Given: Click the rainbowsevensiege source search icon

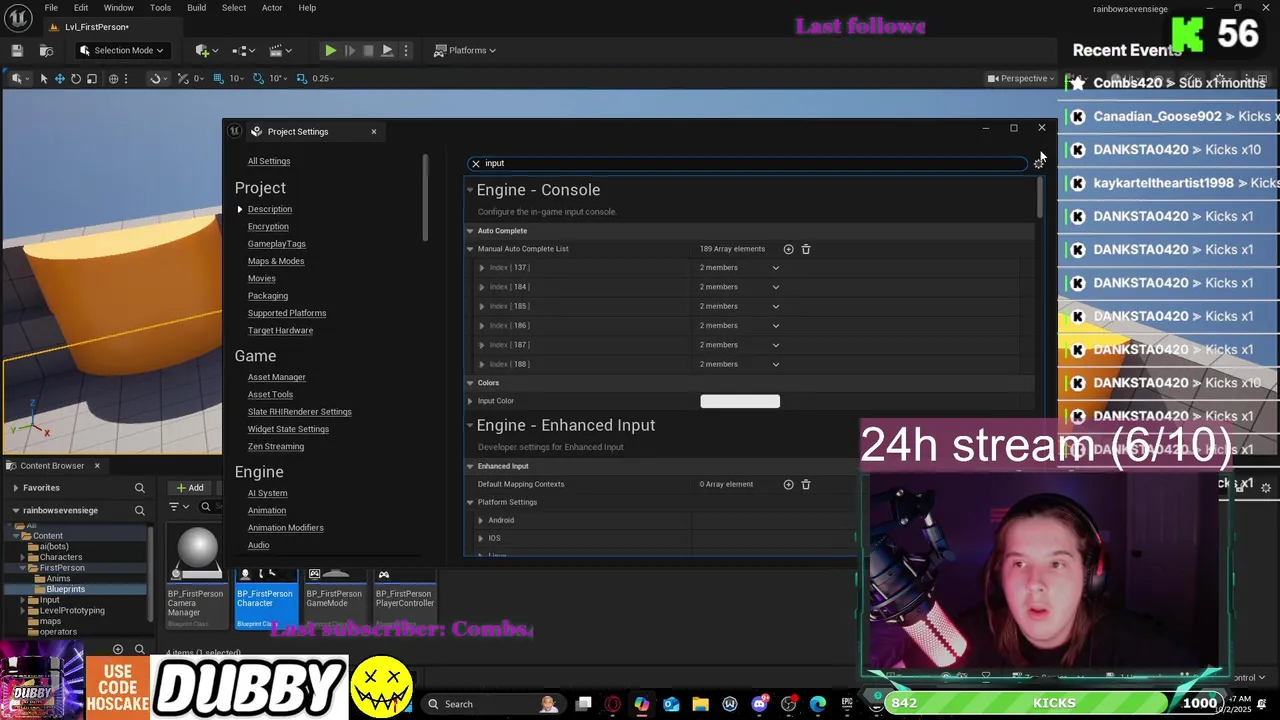Looking at the screenshot, I should click(140, 510).
